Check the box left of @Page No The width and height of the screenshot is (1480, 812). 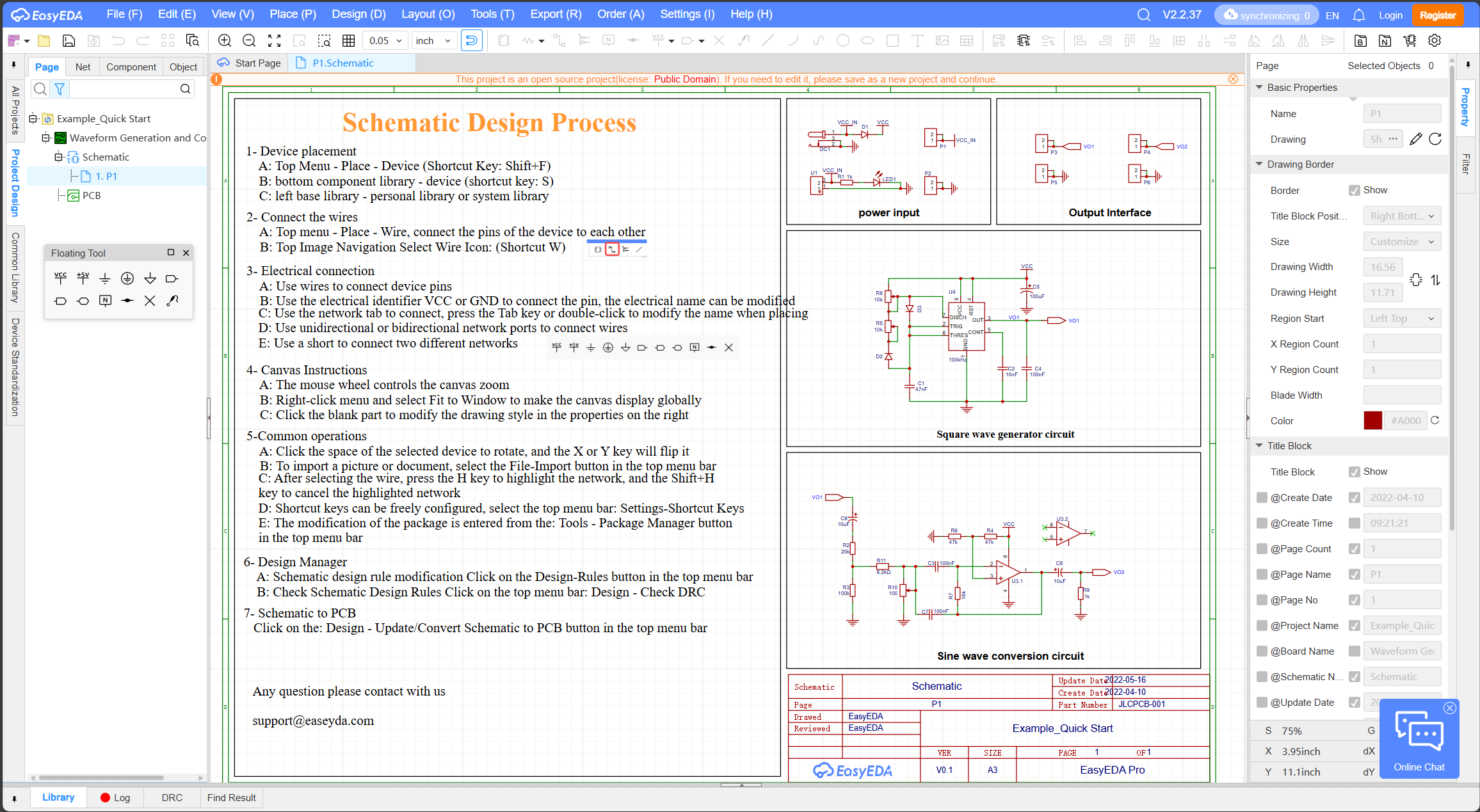1262,600
